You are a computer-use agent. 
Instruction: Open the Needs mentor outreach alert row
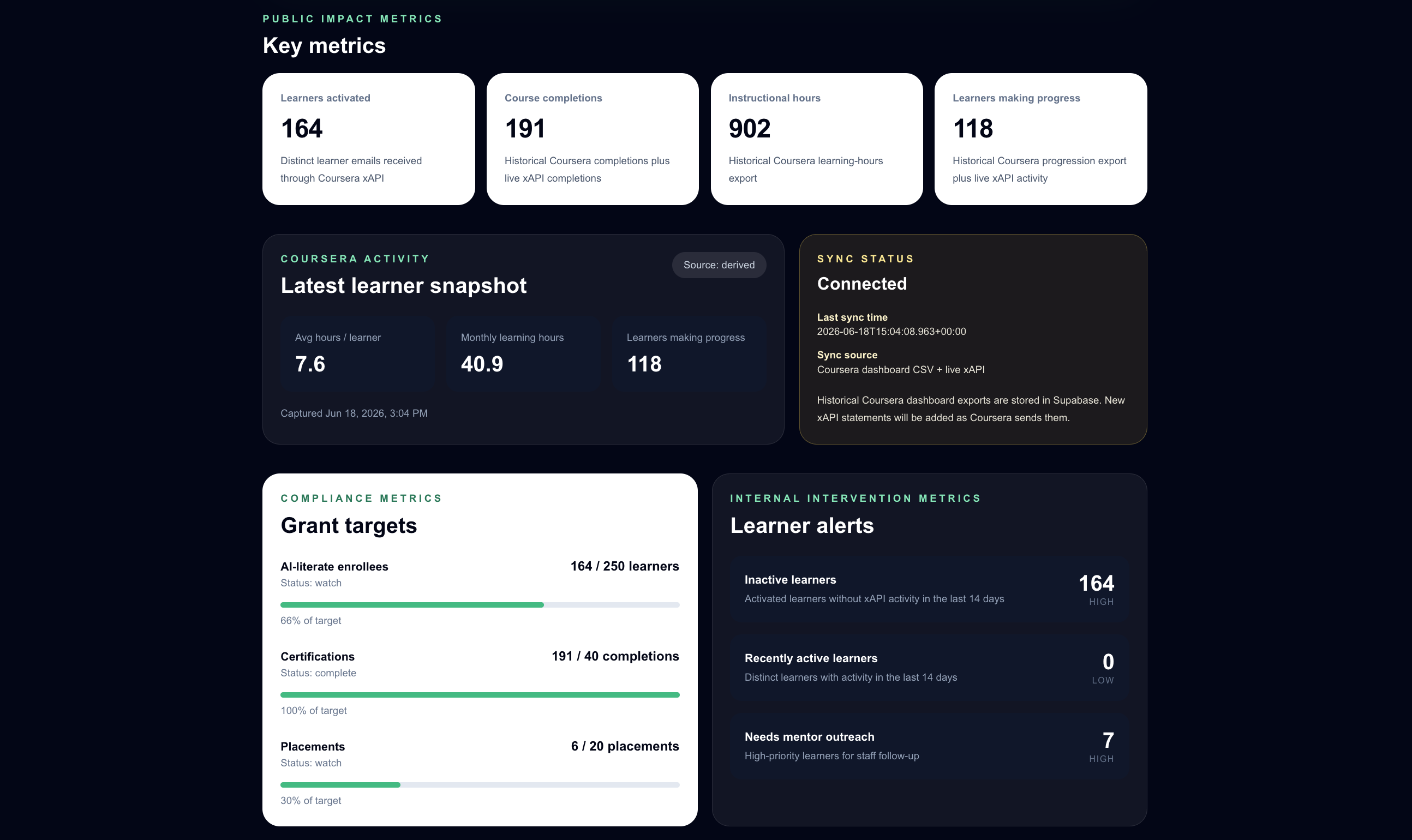pos(929,747)
